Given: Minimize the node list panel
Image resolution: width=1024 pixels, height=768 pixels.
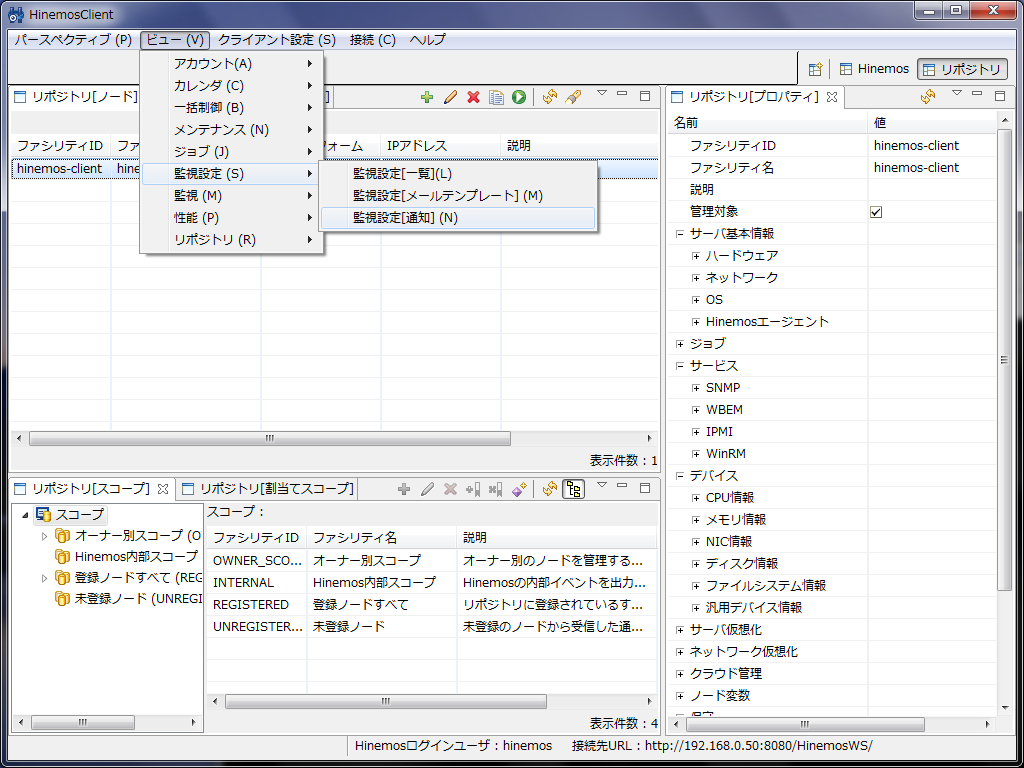Looking at the screenshot, I should 622,94.
